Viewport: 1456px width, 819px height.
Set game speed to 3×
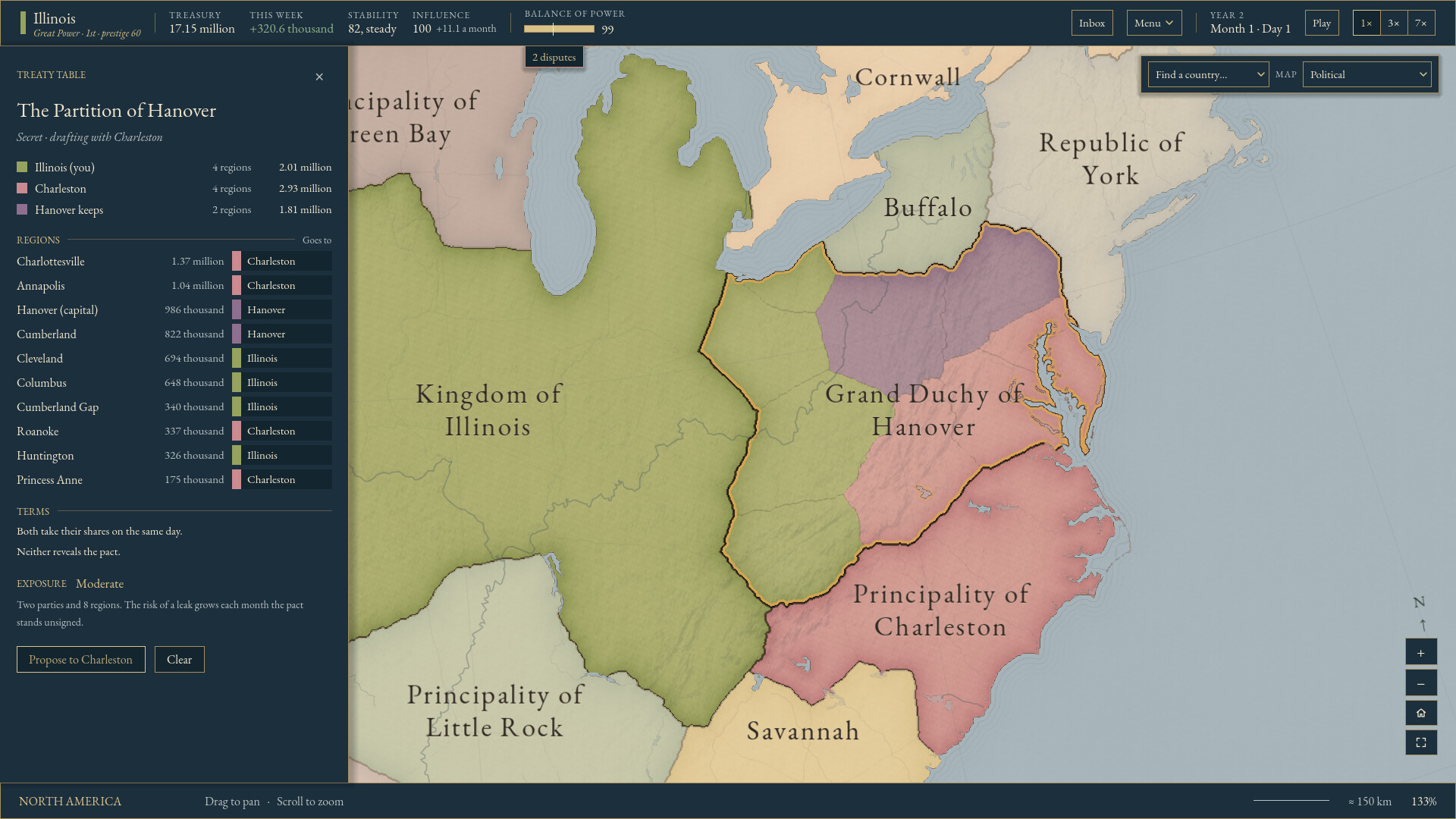1393,23
